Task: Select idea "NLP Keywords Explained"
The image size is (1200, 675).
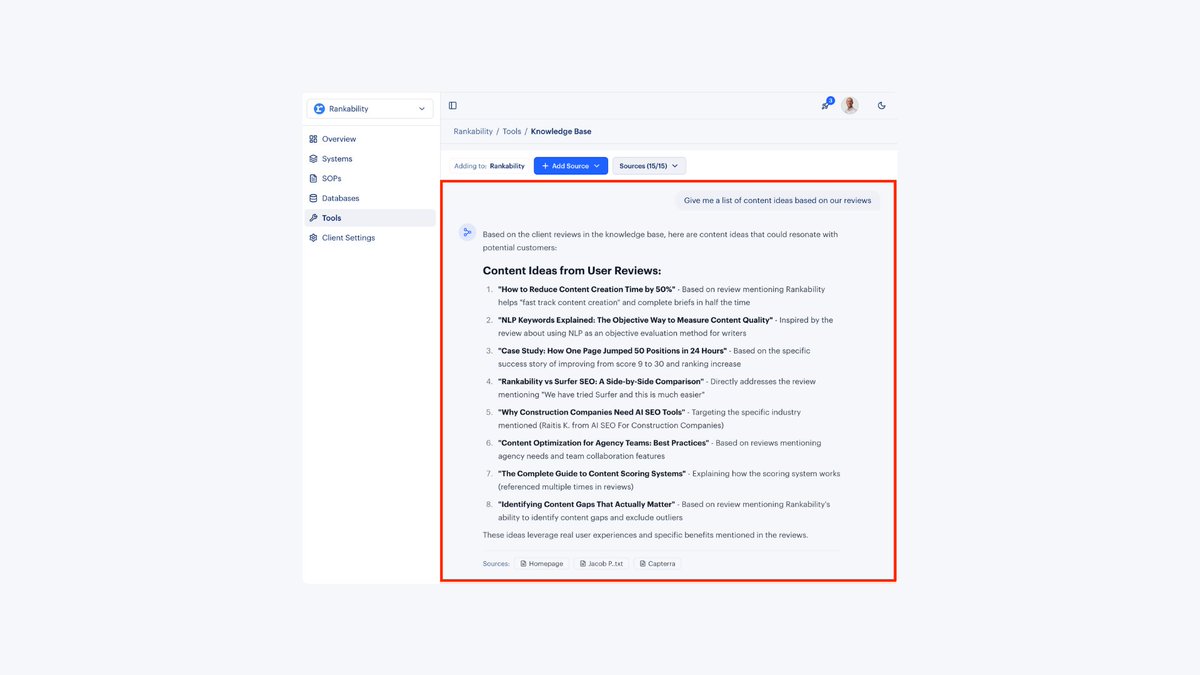Action: click(x=635, y=320)
